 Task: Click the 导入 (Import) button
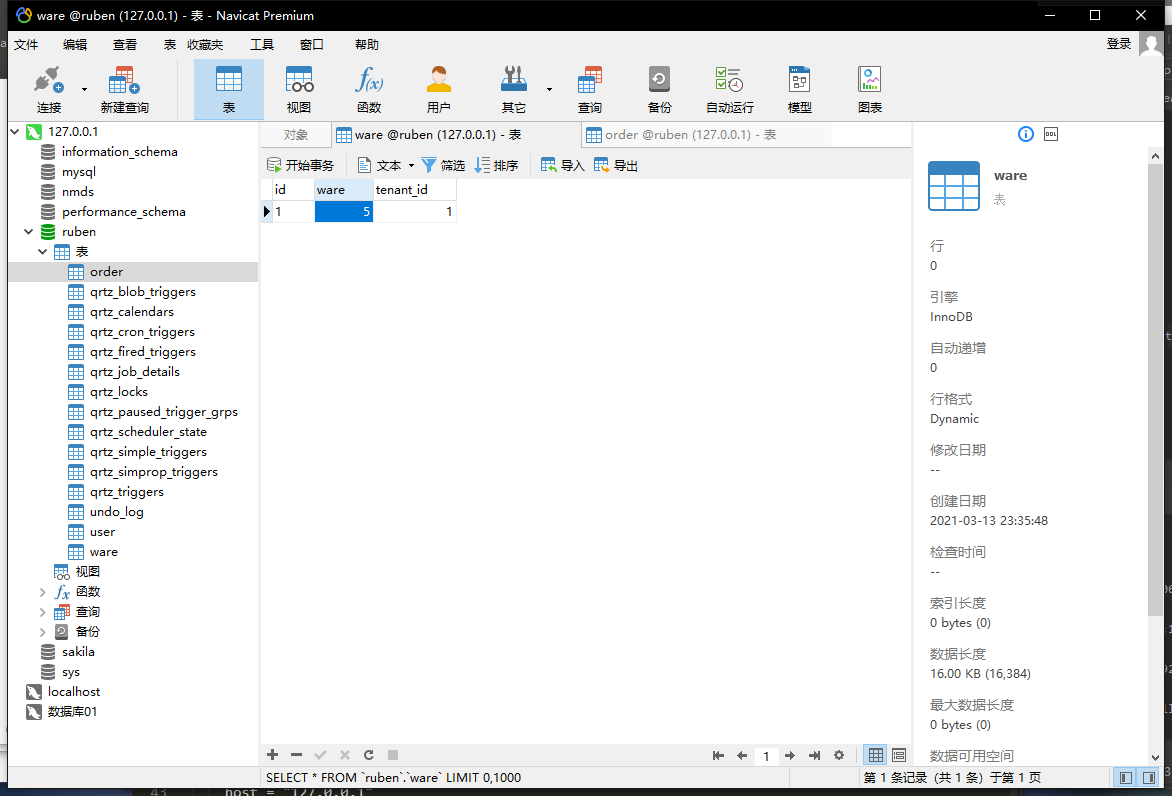tap(562, 166)
